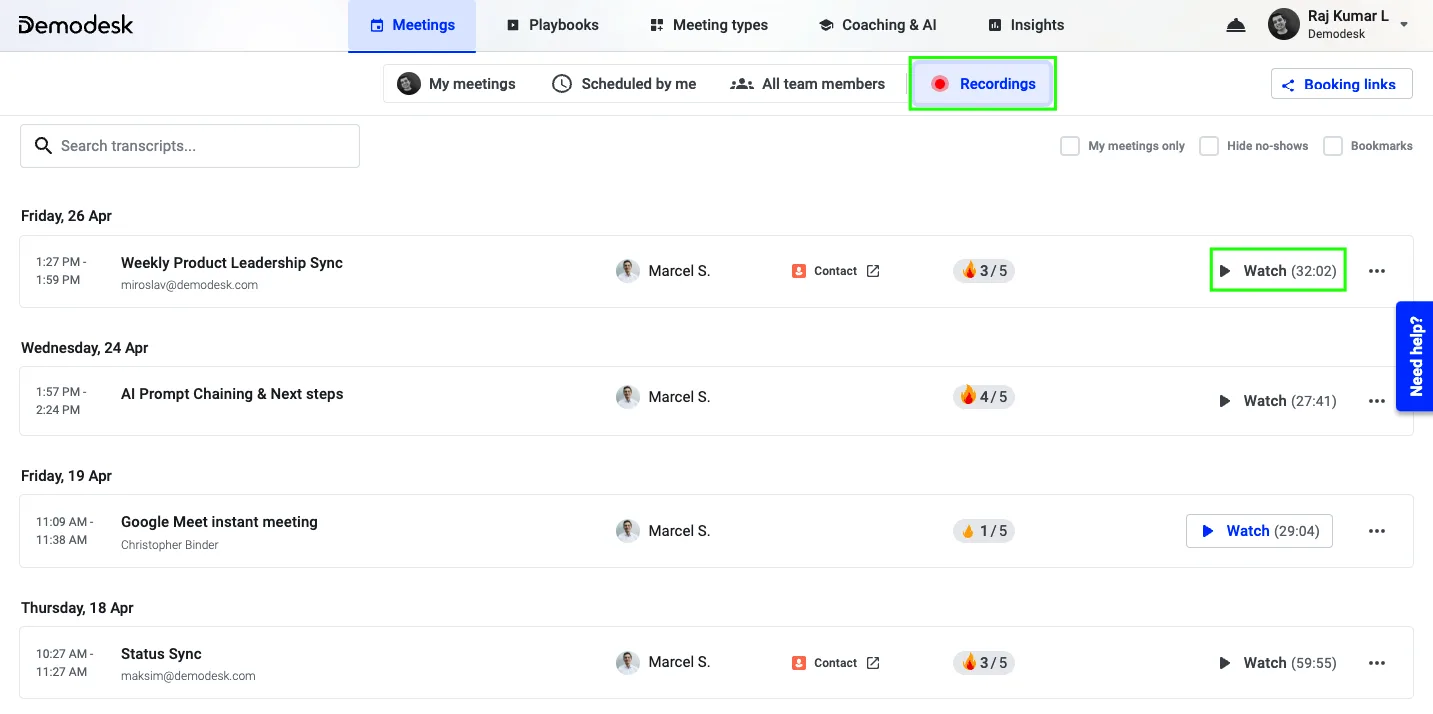Image resolution: width=1433 pixels, height=714 pixels.
Task: Click Marcel S. avatar in Weekly Product Leadership row
Action: 628,271
